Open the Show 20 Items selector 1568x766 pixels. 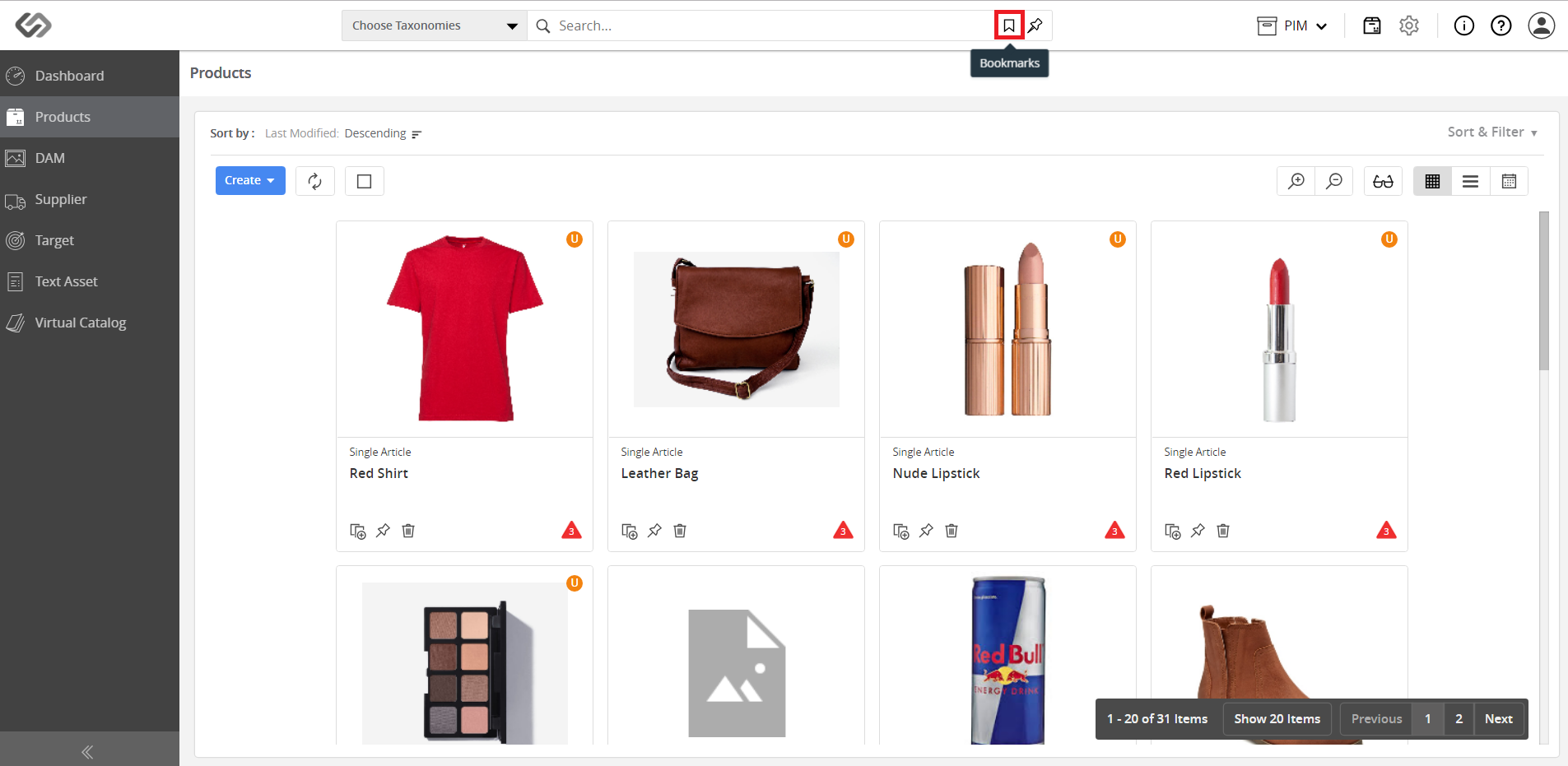1277,719
